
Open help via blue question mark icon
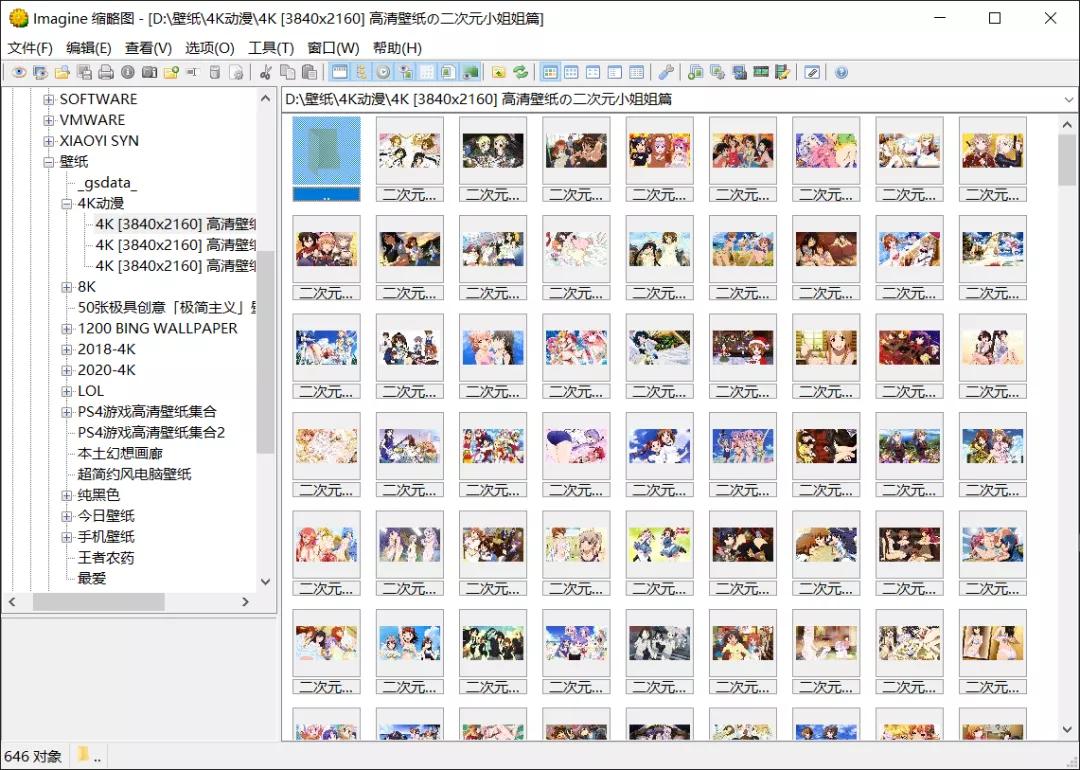[x=841, y=72]
